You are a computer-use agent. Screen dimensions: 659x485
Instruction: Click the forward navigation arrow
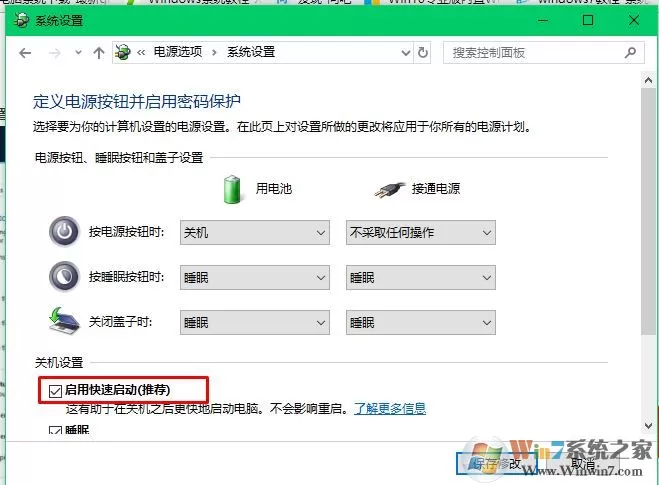[55, 53]
